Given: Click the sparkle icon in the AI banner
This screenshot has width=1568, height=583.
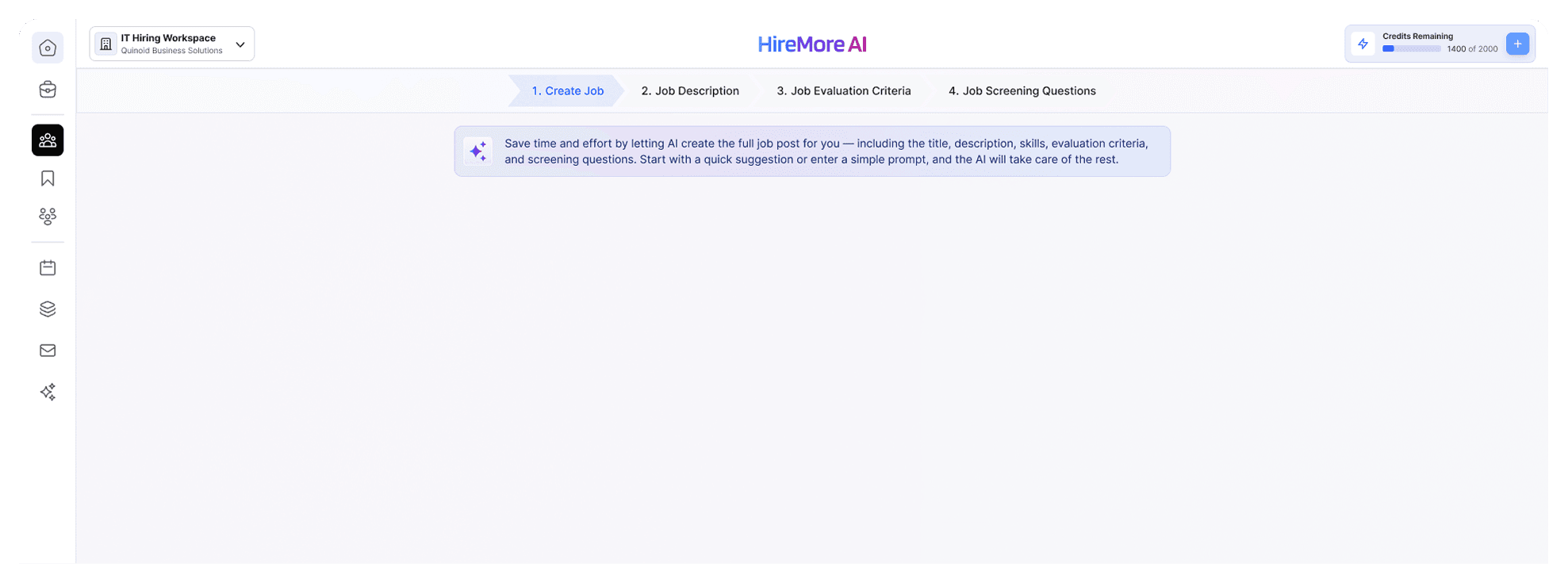Looking at the screenshot, I should point(478,151).
